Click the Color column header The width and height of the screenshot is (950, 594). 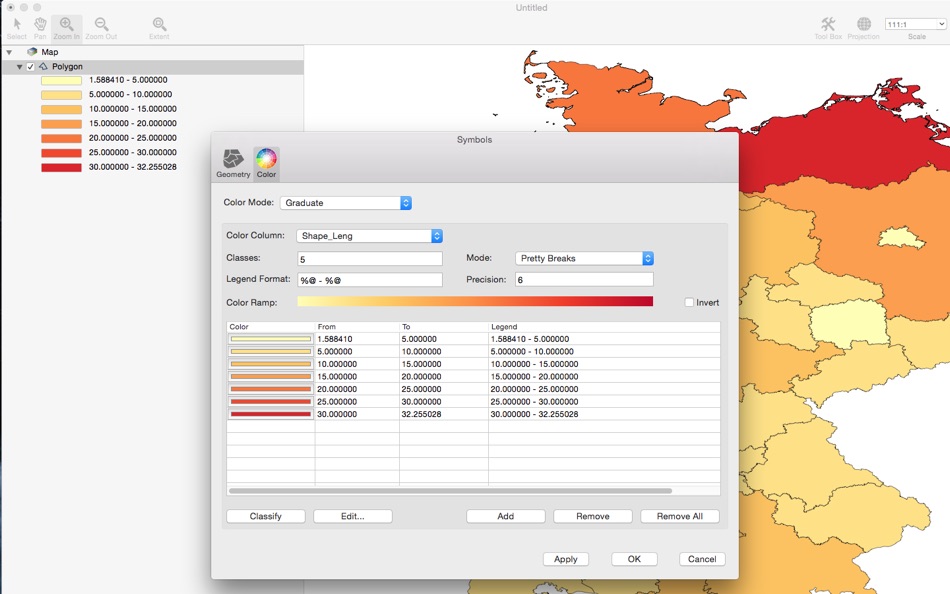pyautogui.click(x=271, y=327)
